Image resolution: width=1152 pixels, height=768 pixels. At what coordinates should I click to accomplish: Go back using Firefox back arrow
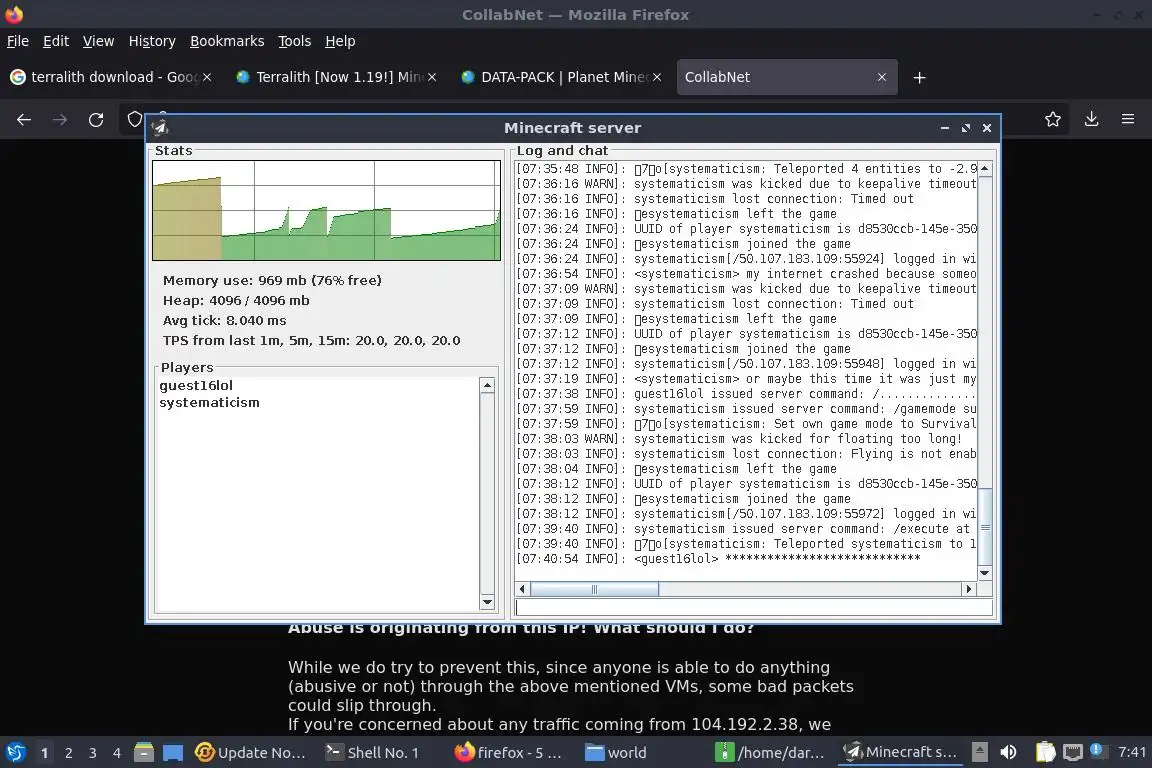click(x=24, y=120)
